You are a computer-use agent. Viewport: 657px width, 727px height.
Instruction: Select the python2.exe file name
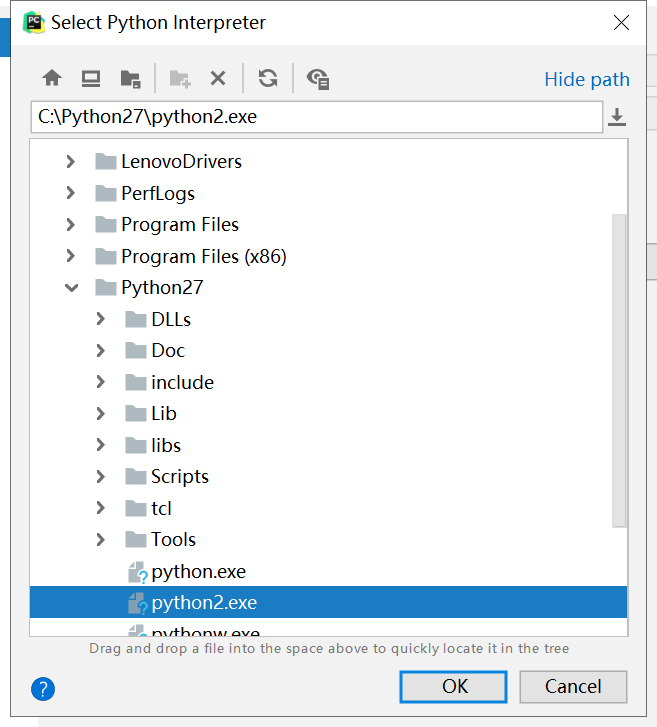coord(204,603)
